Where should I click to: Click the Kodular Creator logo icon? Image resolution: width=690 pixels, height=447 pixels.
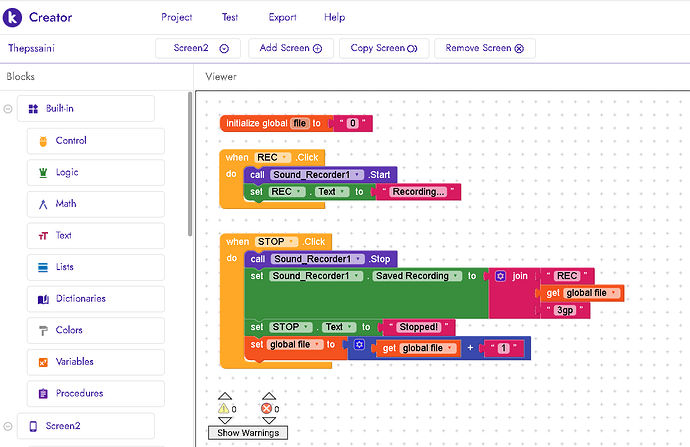tap(13, 17)
